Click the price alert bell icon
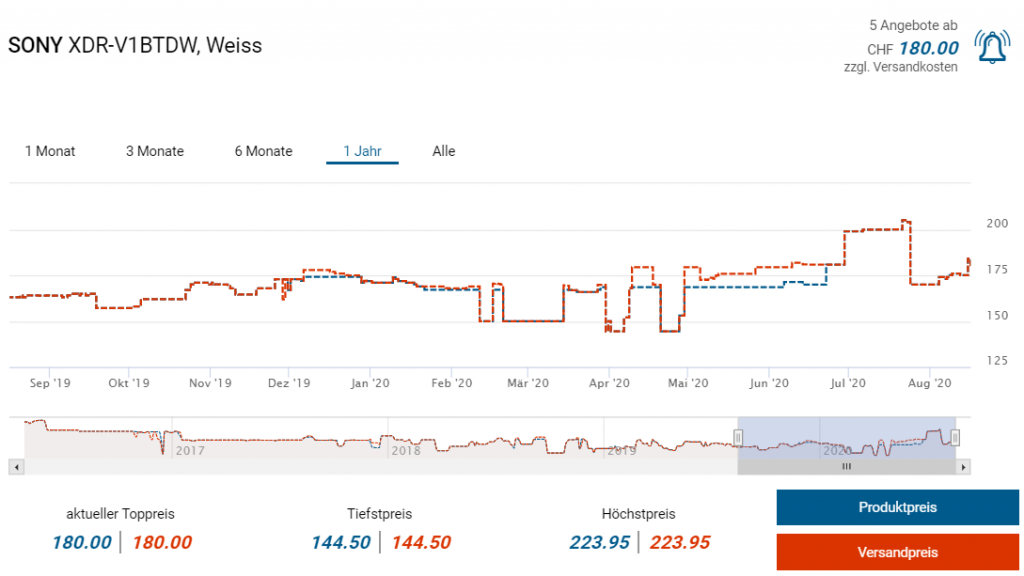The height and width of the screenshot is (576, 1024). coord(992,47)
